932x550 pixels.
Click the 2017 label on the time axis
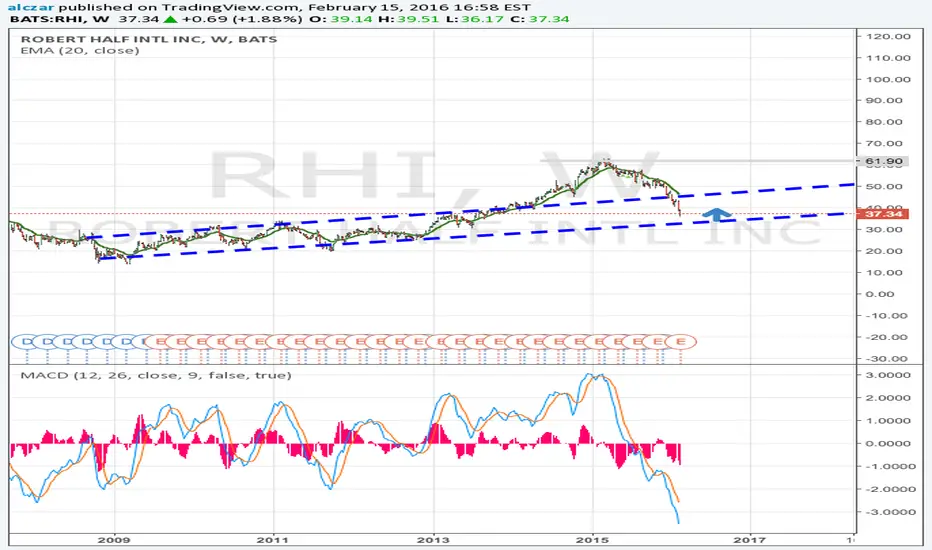coord(750,540)
